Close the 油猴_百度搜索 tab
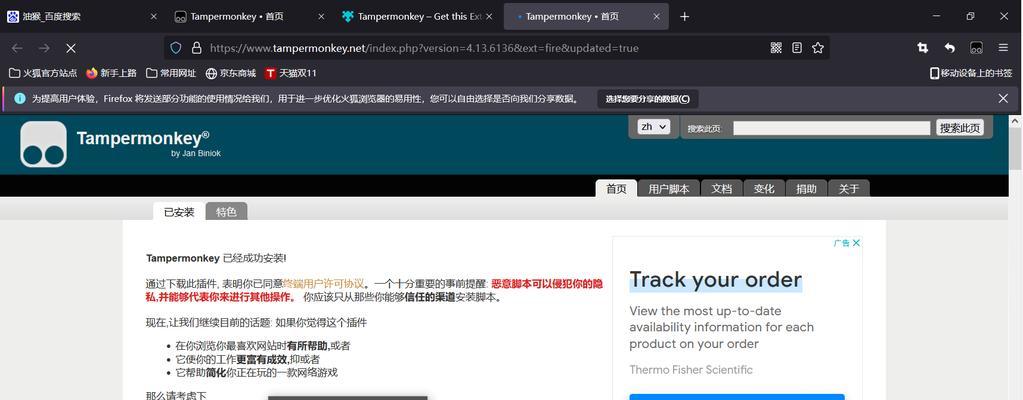This screenshot has height=400, width=1023. (x=154, y=16)
